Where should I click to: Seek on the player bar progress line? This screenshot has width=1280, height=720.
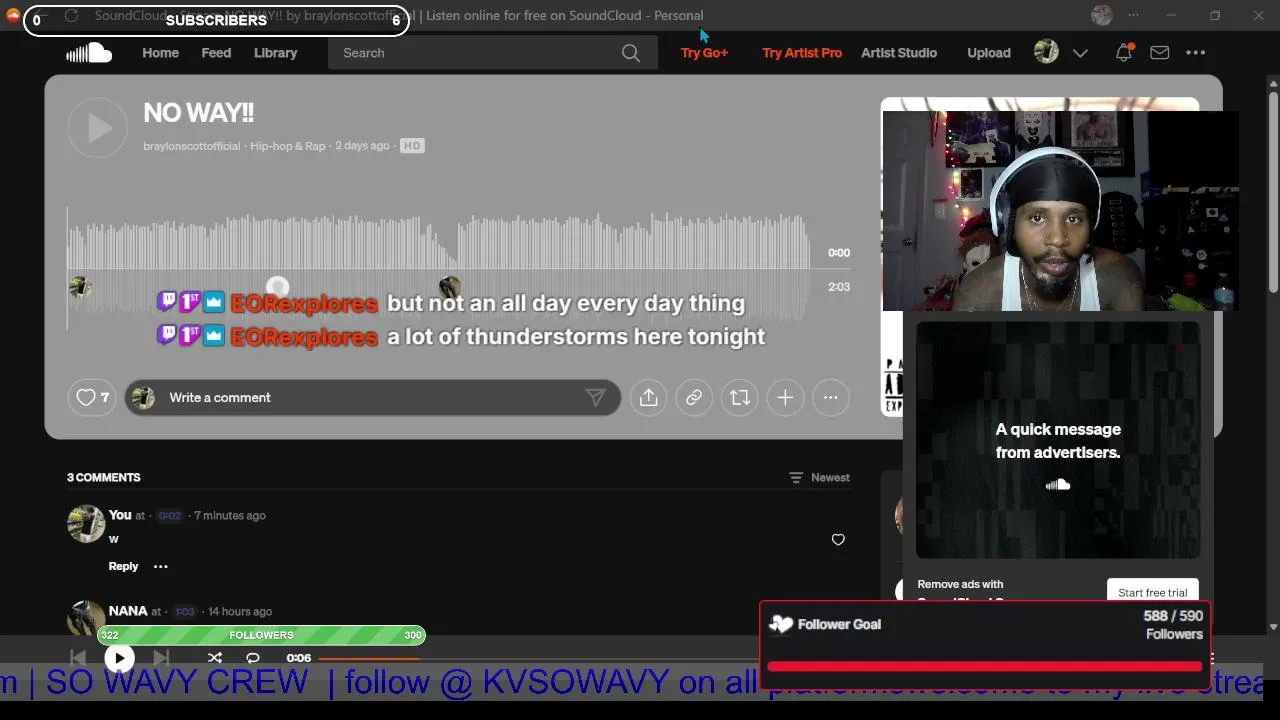[x=539, y=658]
